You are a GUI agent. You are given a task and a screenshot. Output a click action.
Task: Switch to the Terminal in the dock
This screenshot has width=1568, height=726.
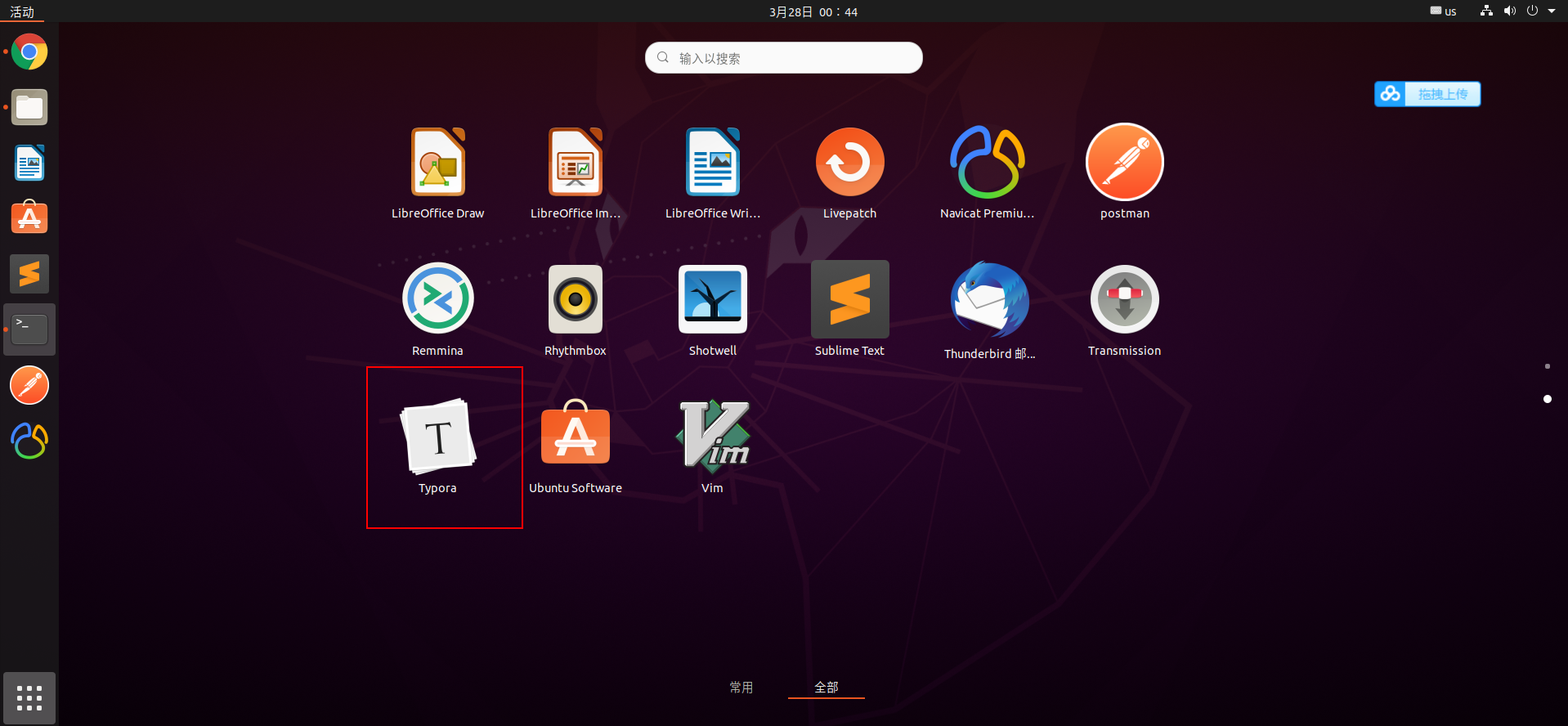click(29, 329)
